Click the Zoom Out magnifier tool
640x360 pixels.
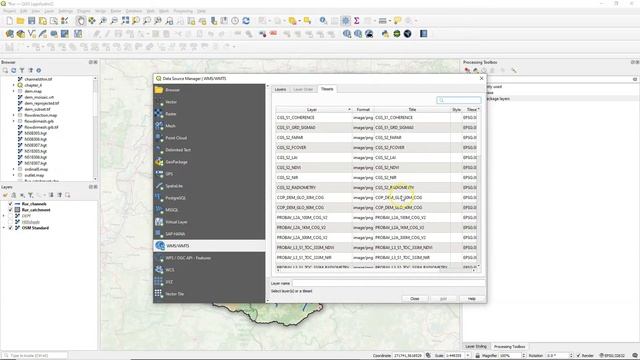click(x=114, y=21)
